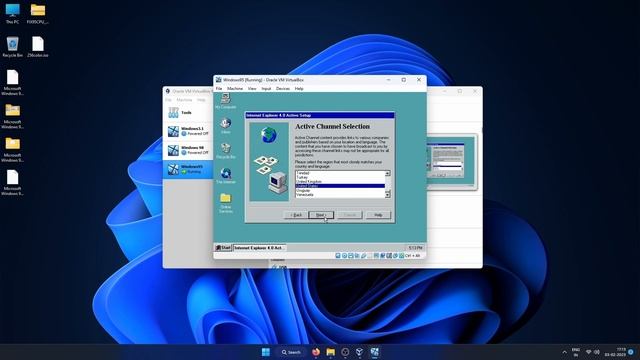This screenshot has height=360, width=640.
Task: Open Windows 11 Start menu
Action: [266, 352]
